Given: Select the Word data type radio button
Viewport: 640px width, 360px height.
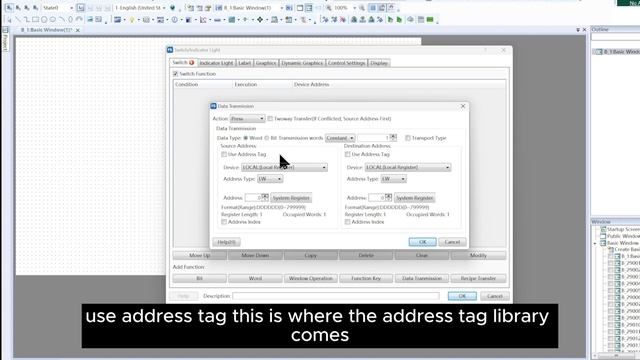Looking at the screenshot, I should point(246,138).
